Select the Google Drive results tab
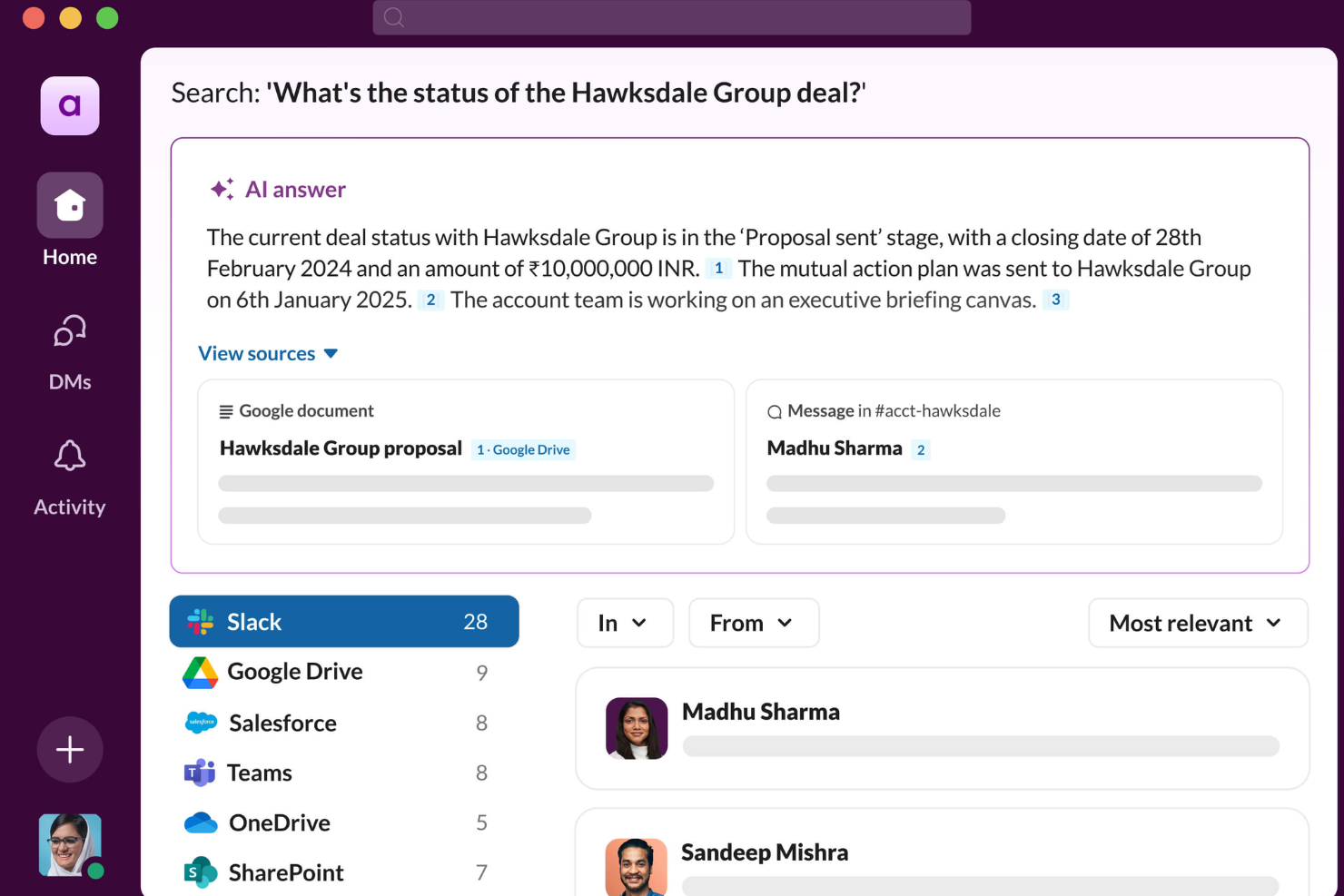Image resolution: width=1344 pixels, height=896 pixels. coord(344,672)
